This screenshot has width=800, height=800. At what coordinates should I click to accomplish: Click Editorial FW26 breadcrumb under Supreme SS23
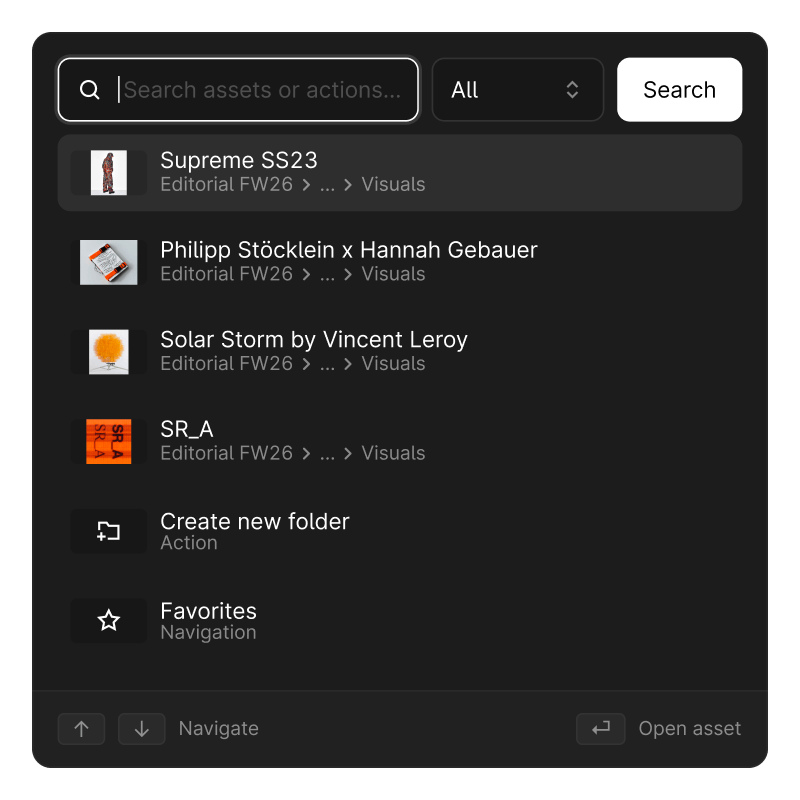coord(227,184)
